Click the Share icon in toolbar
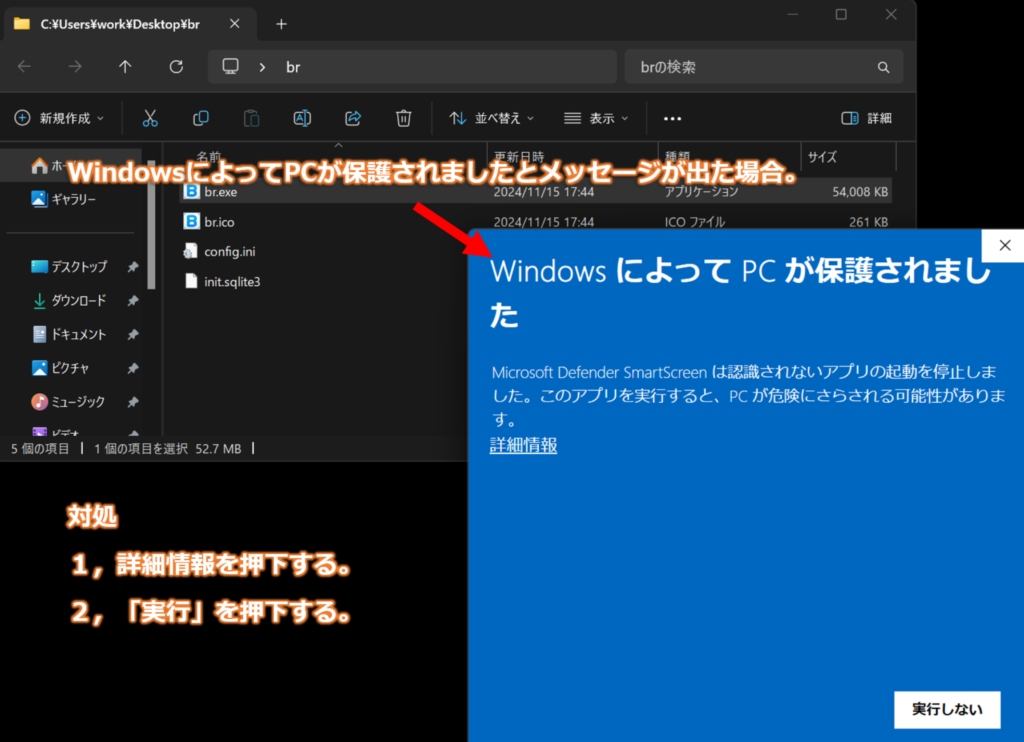The image size is (1024, 742). click(x=353, y=118)
